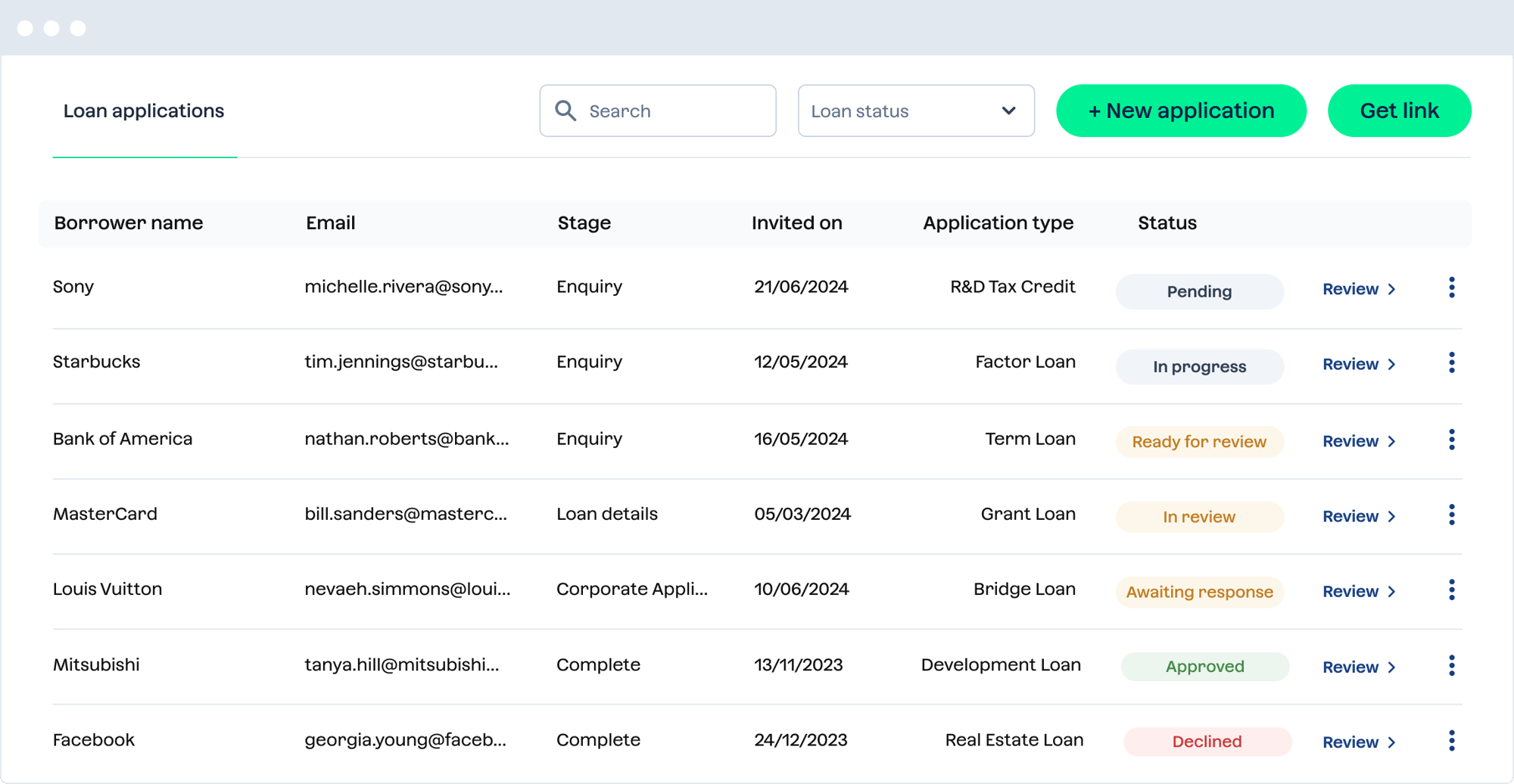This screenshot has height=784, width=1514.
Task: Click the New application button
Action: tap(1180, 110)
